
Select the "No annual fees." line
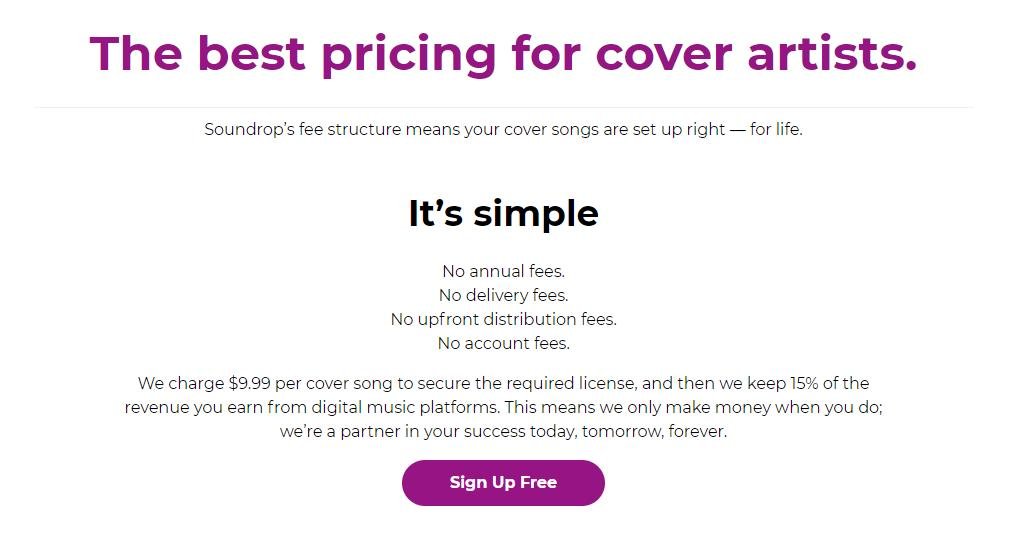pyautogui.click(x=503, y=271)
